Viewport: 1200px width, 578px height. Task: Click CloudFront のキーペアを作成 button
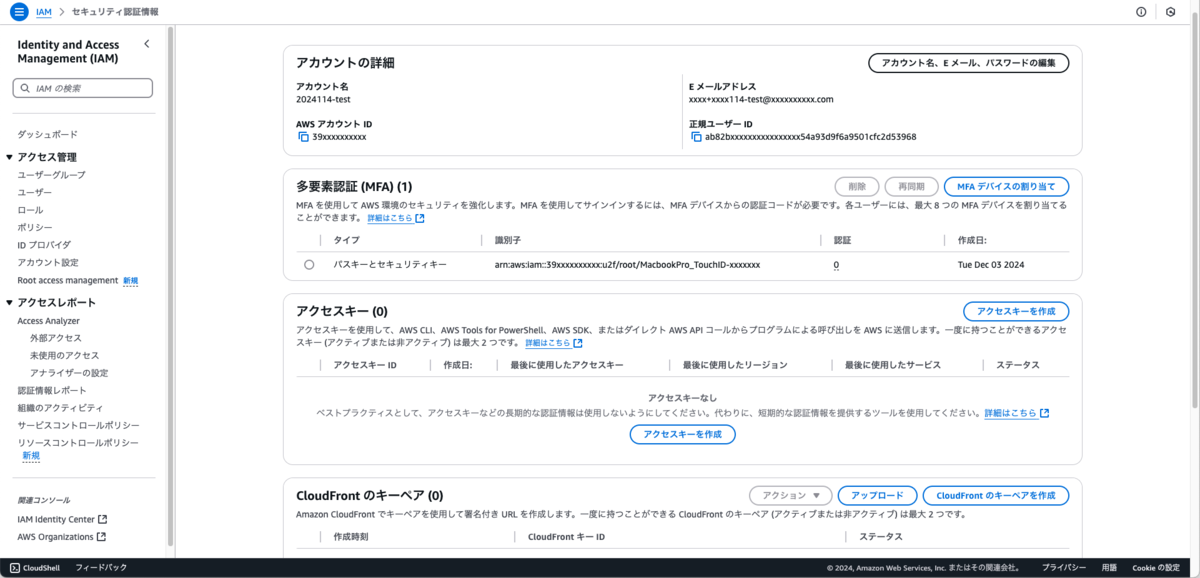pos(996,495)
